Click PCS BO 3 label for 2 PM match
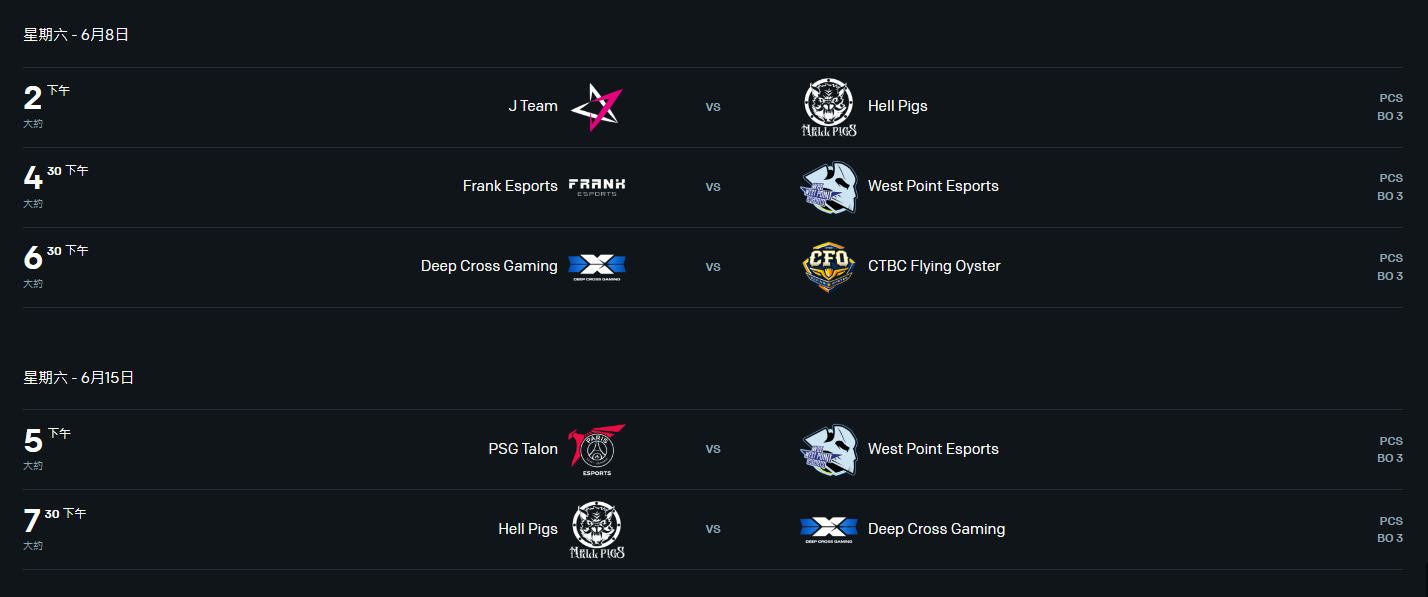Image resolution: width=1428 pixels, height=597 pixels. tap(1390, 107)
